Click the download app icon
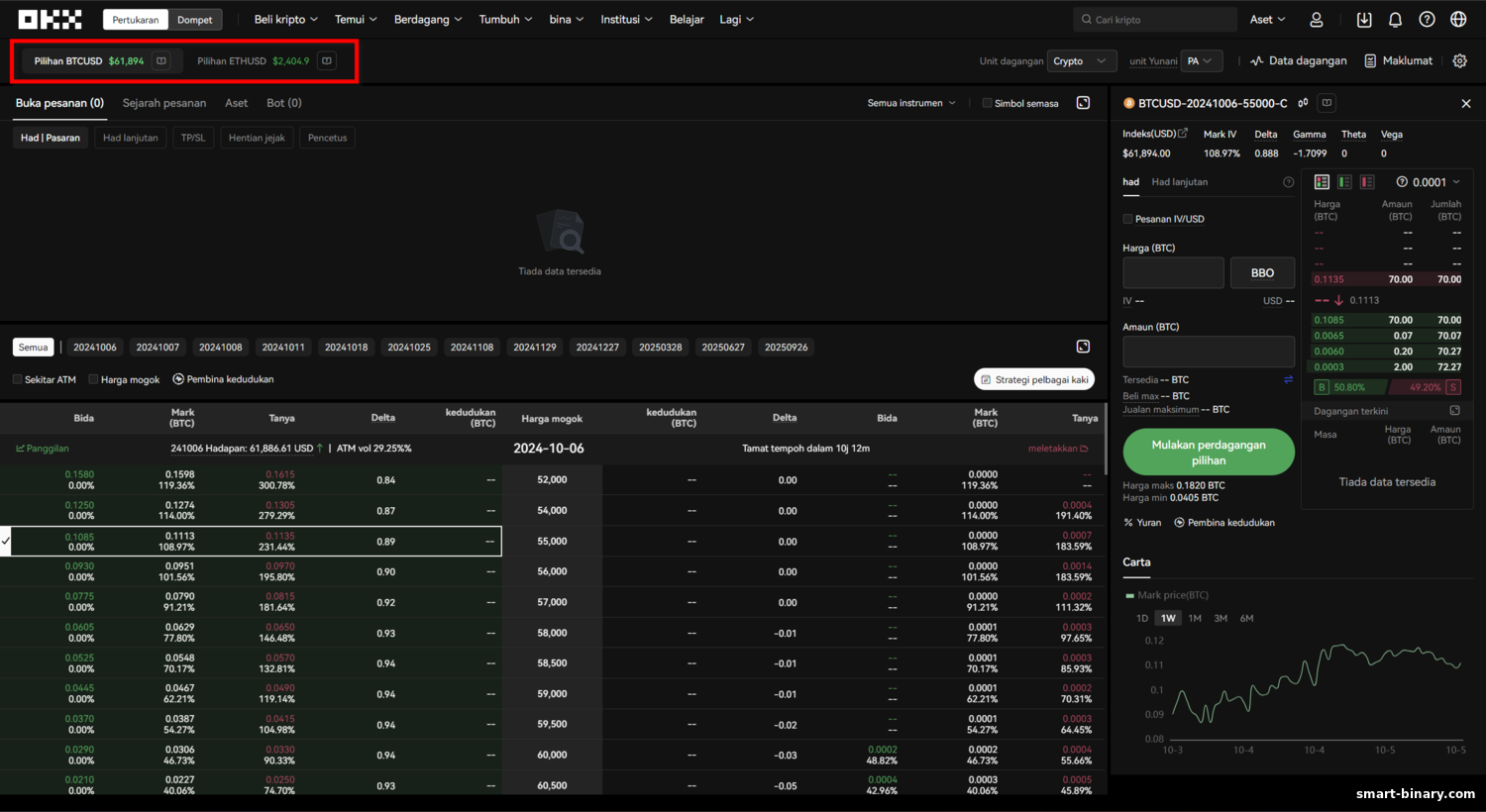The width and height of the screenshot is (1486, 812). click(1364, 19)
